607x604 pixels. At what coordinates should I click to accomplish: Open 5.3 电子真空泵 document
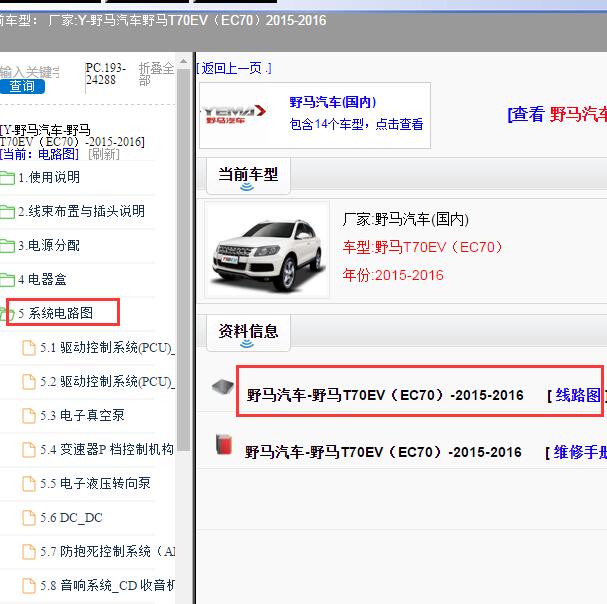[82, 415]
